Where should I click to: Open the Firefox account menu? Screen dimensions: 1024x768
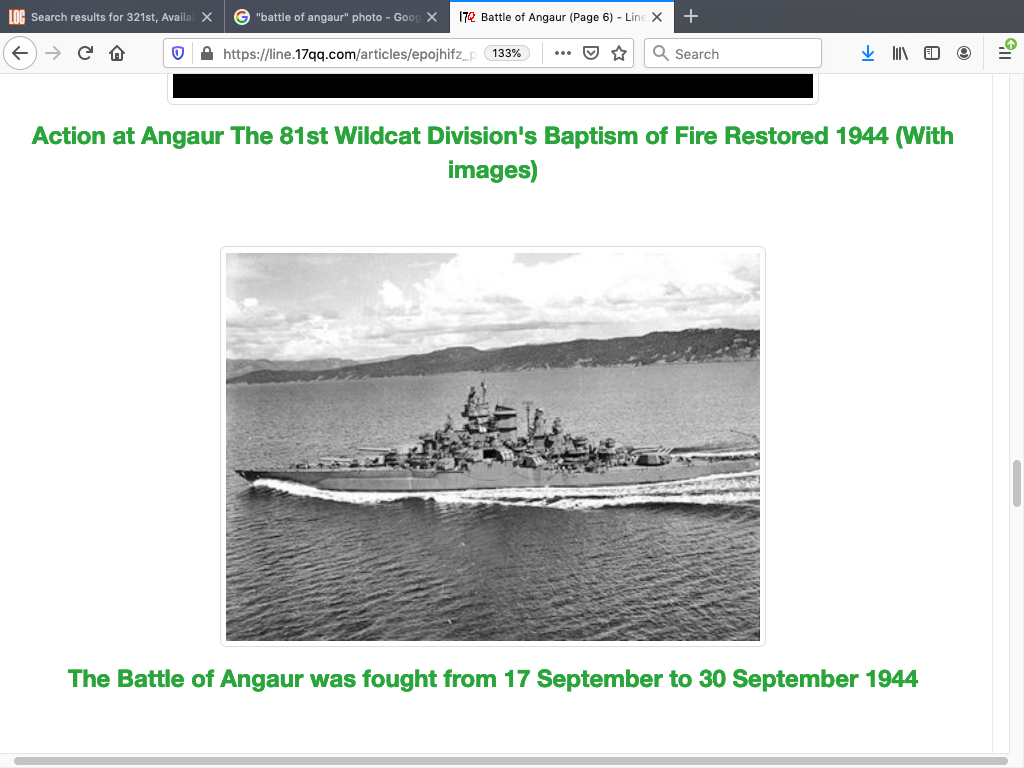pyautogui.click(x=964, y=53)
